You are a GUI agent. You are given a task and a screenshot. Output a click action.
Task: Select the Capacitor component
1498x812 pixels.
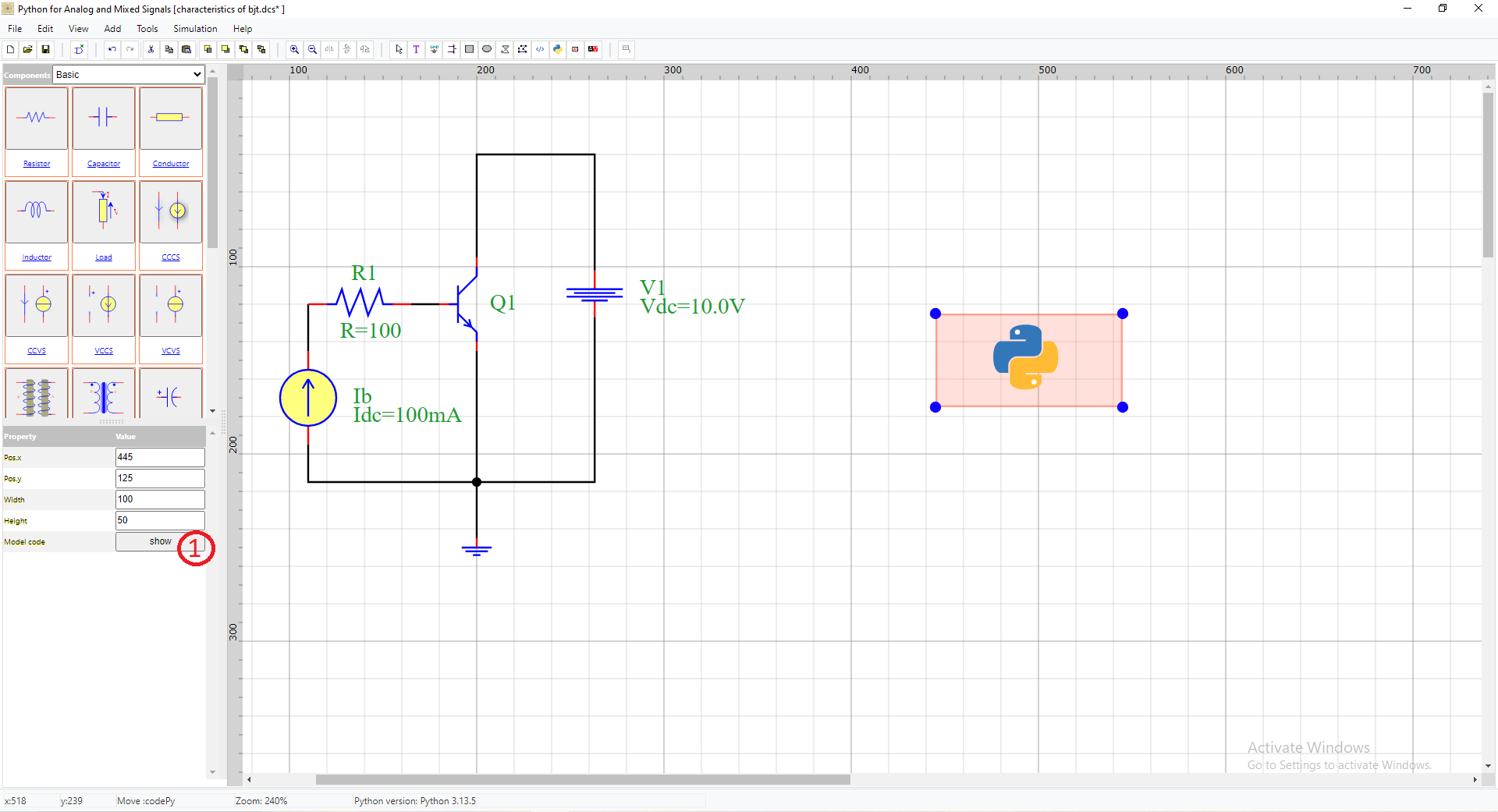104,118
